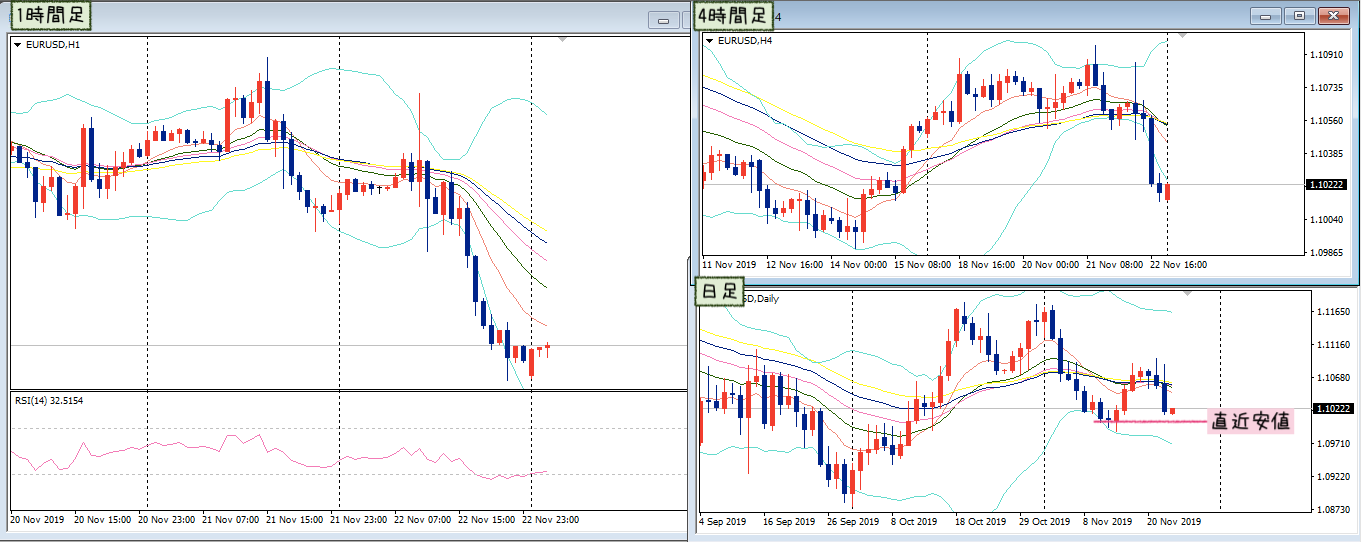Viewport: 1361px width, 542px height.
Task: Click 8 Oct 2019 on Daily time axis
Action: click(x=913, y=521)
